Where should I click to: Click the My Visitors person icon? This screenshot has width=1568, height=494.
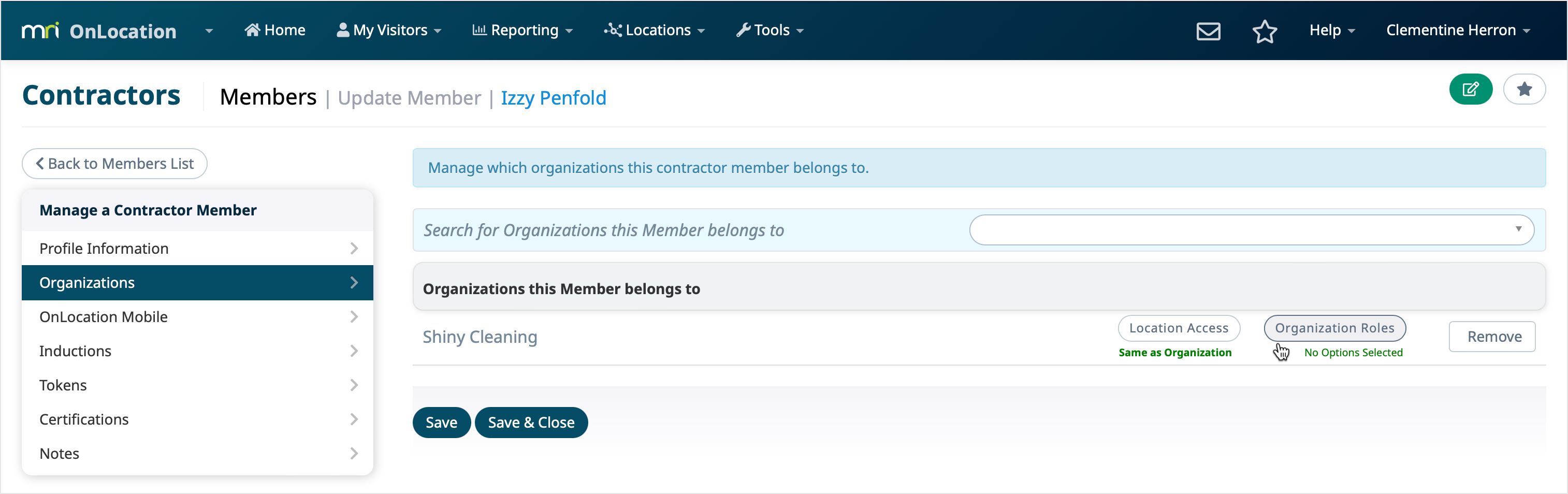pos(342,29)
